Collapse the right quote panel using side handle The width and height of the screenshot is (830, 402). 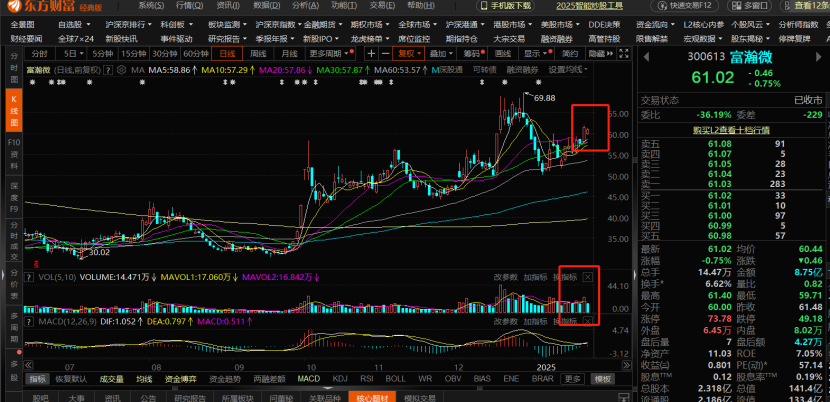tap(635, 274)
